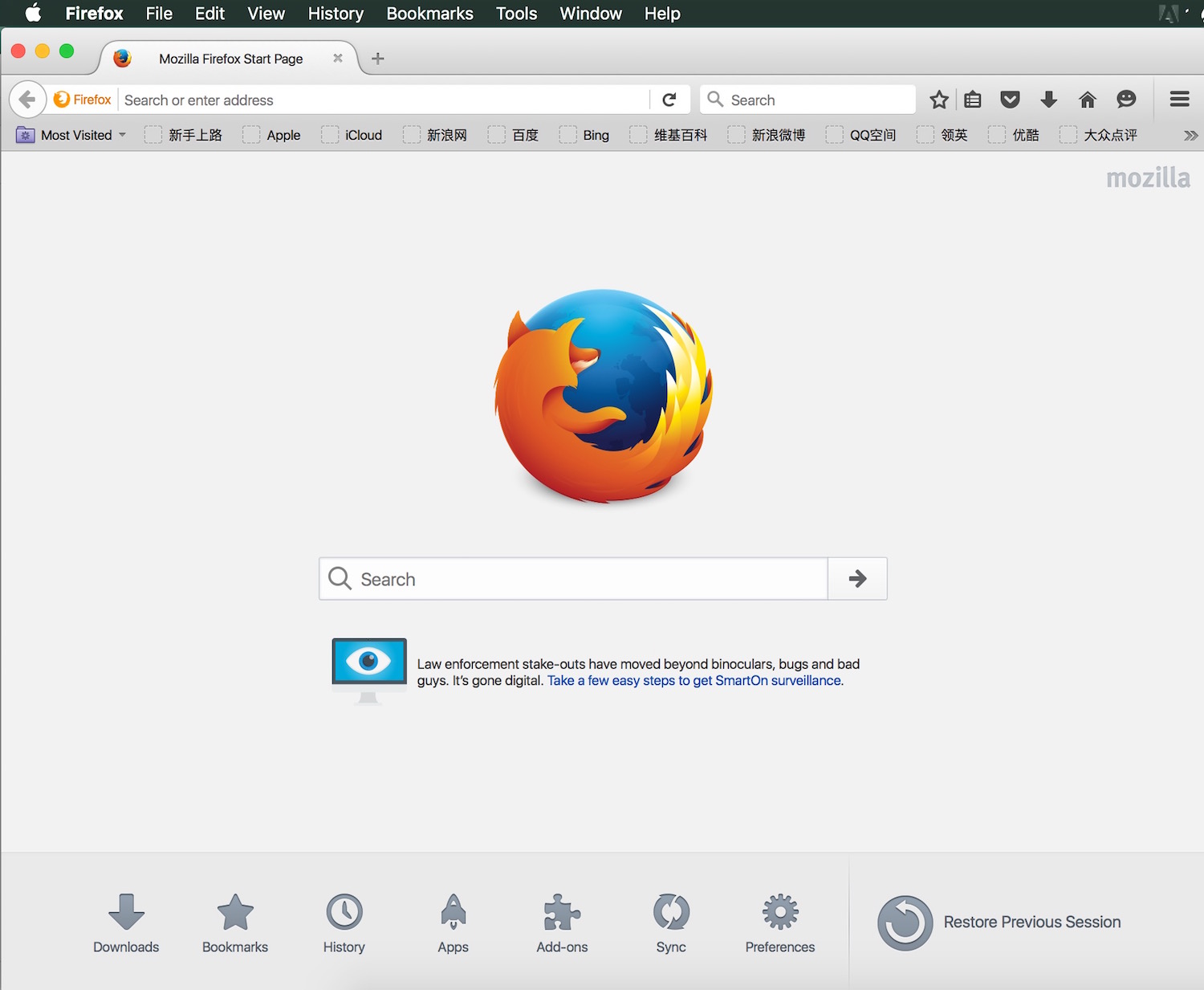The width and height of the screenshot is (1204, 990).
Task: Open the QQ空间 bookmark
Action: pyautogui.click(x=861, y=135)
